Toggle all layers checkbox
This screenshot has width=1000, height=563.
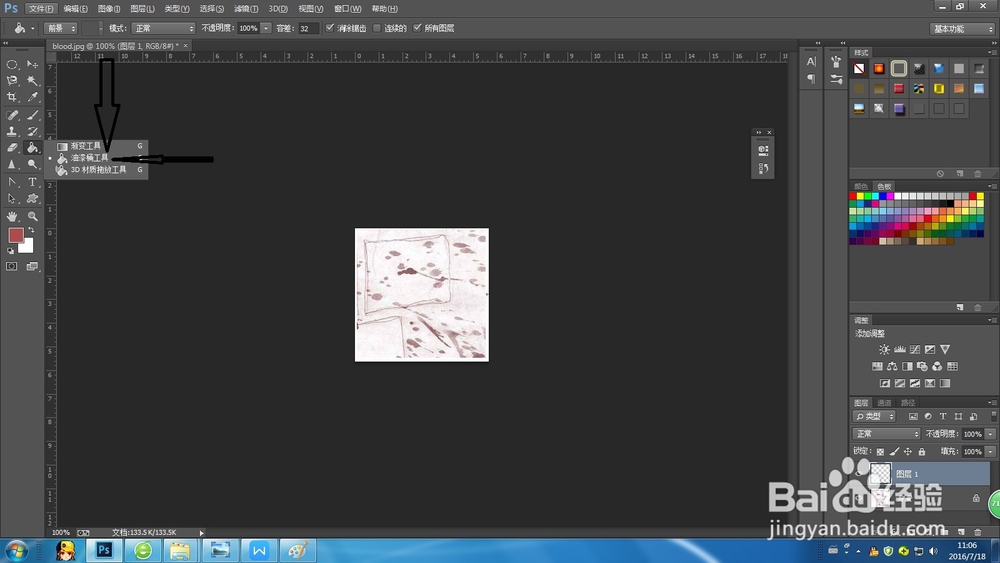coord(417,28)
